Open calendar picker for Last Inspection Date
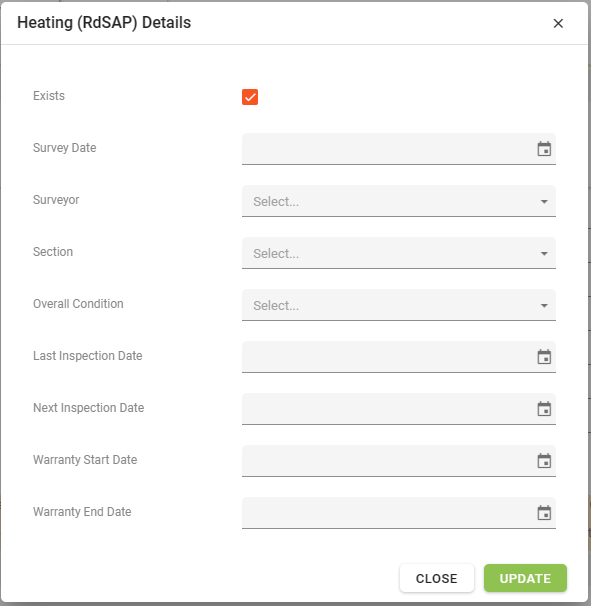 coord(544,357)
